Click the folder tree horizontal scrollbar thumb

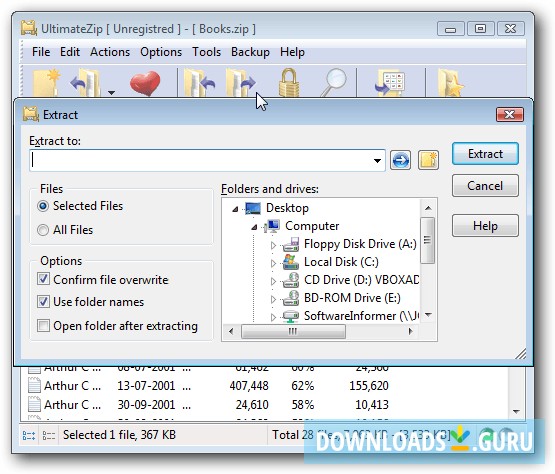click(x=293, y=332)
